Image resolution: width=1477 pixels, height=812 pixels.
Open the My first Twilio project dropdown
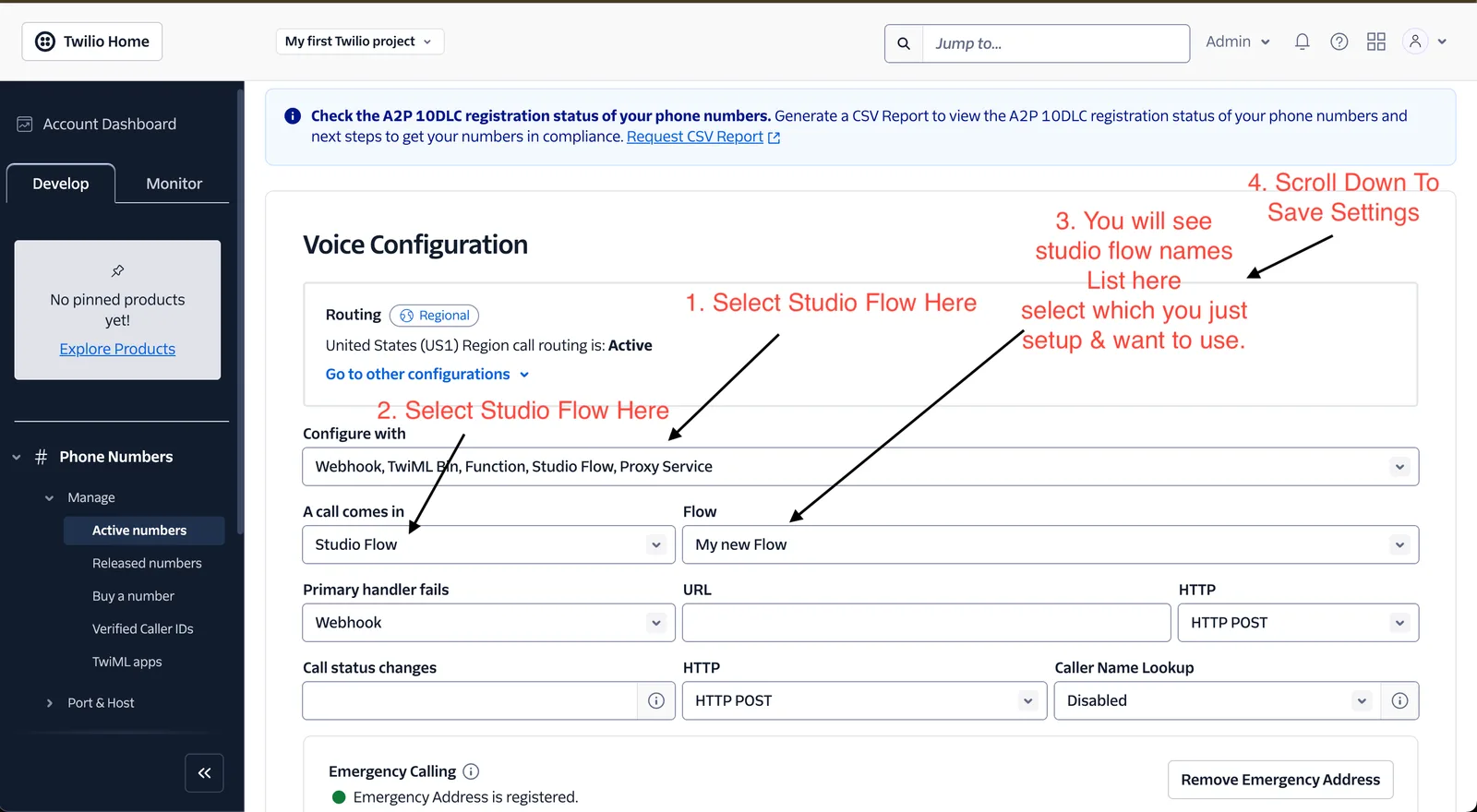[x=360, y=42]
